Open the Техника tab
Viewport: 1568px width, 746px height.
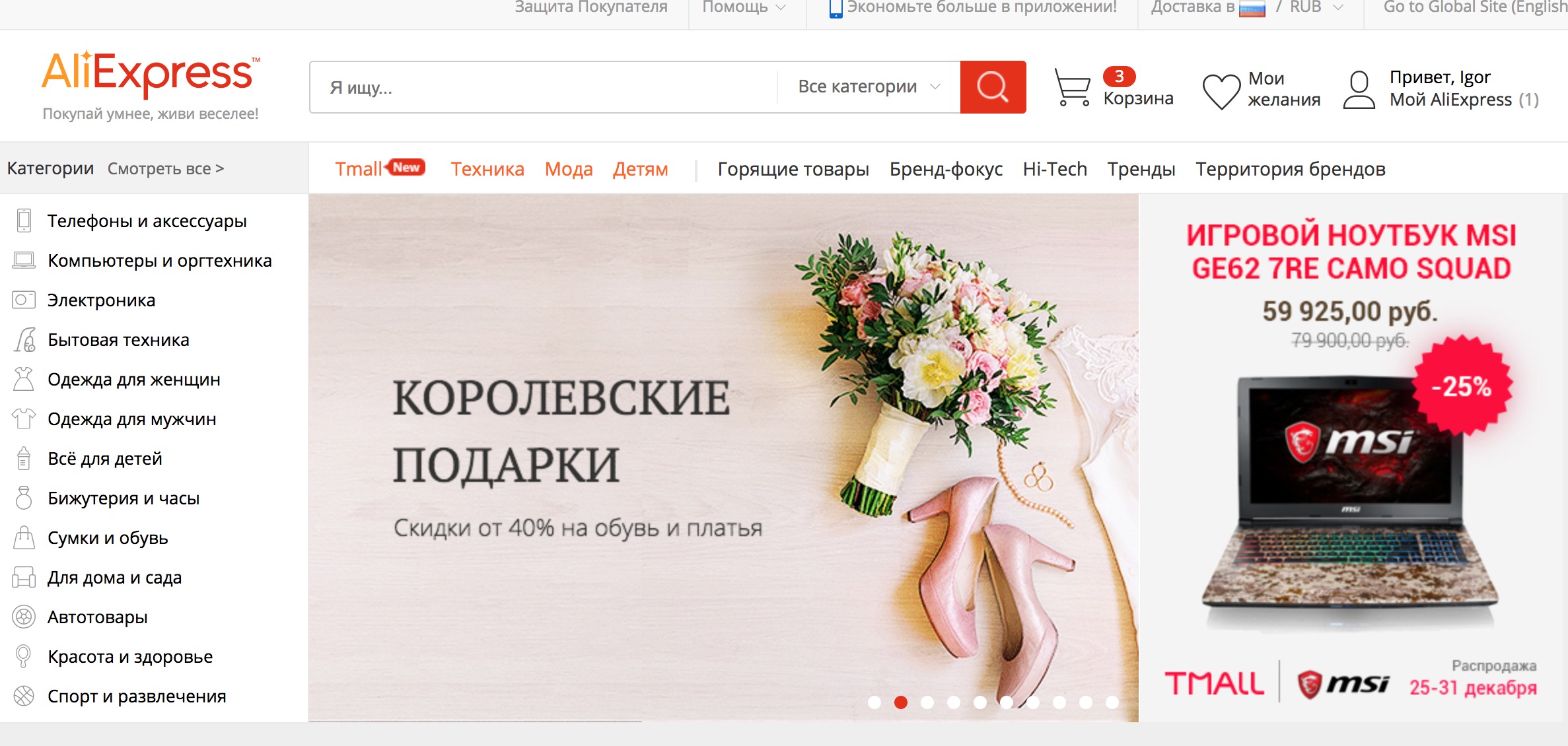coord(487,169)
